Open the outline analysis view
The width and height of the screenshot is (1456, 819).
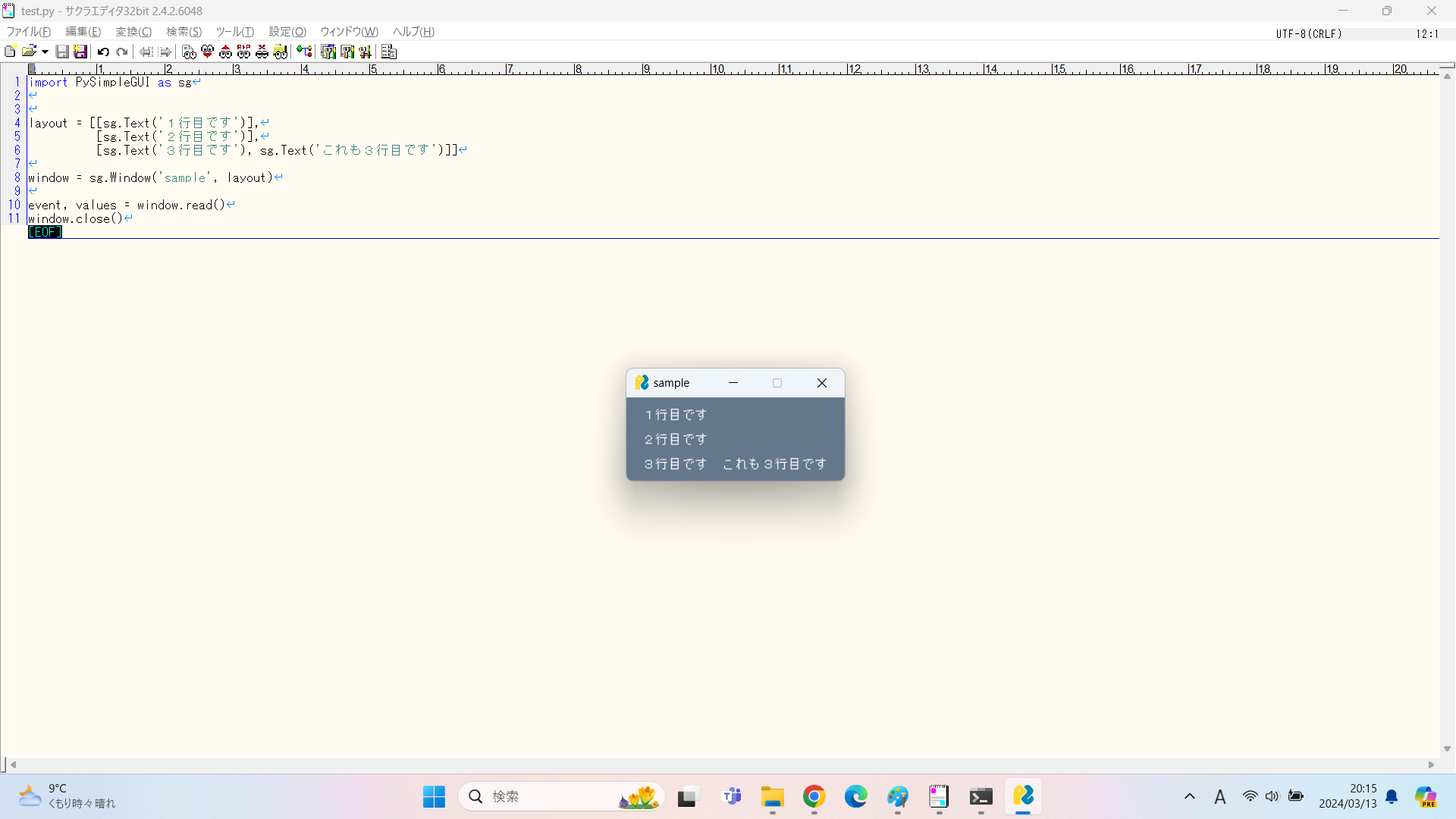pos(389,52)
